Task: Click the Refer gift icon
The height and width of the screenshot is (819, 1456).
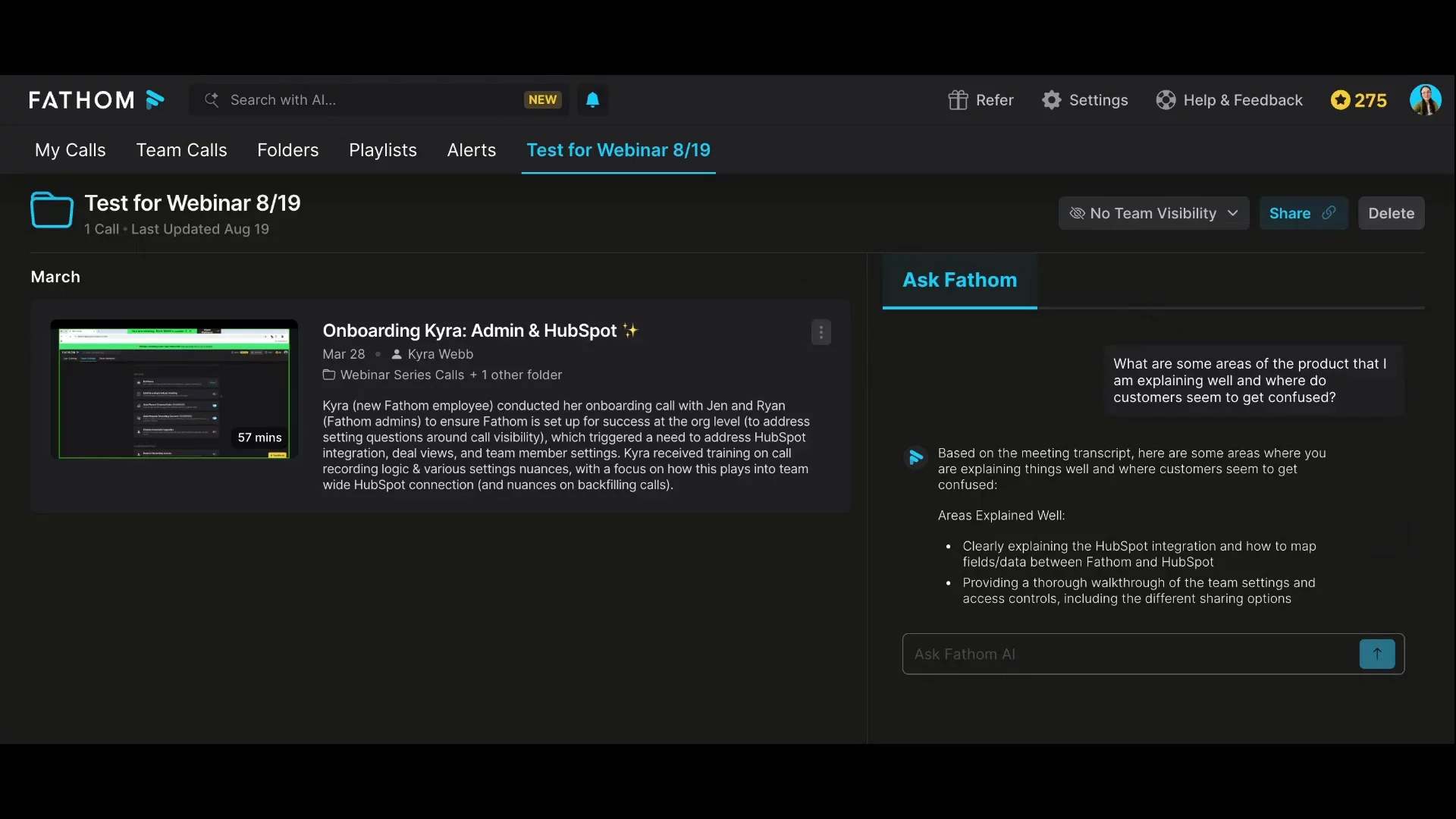Action: click(x=958, y=100)
